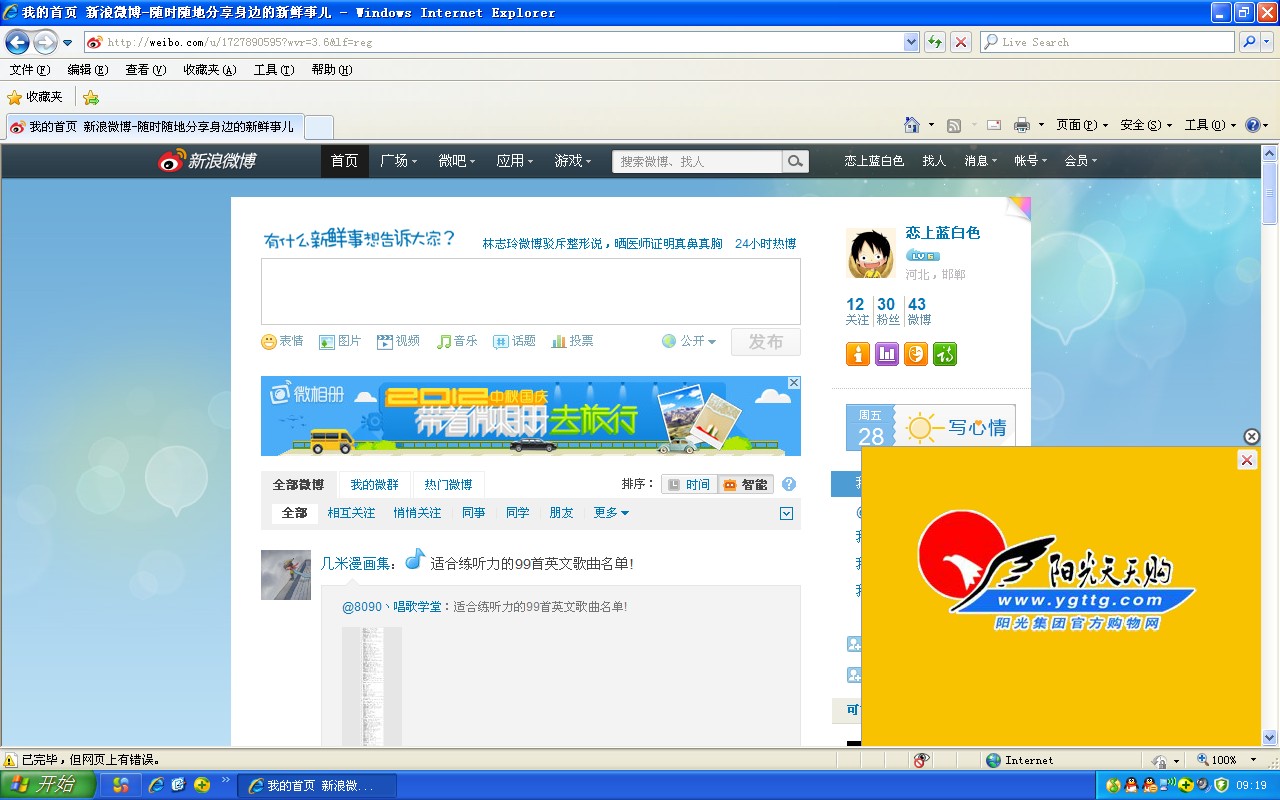Screen dimensions: 1280x800
Task: Open the 游戏 navigation dropdown
Action: coord(573,161)
